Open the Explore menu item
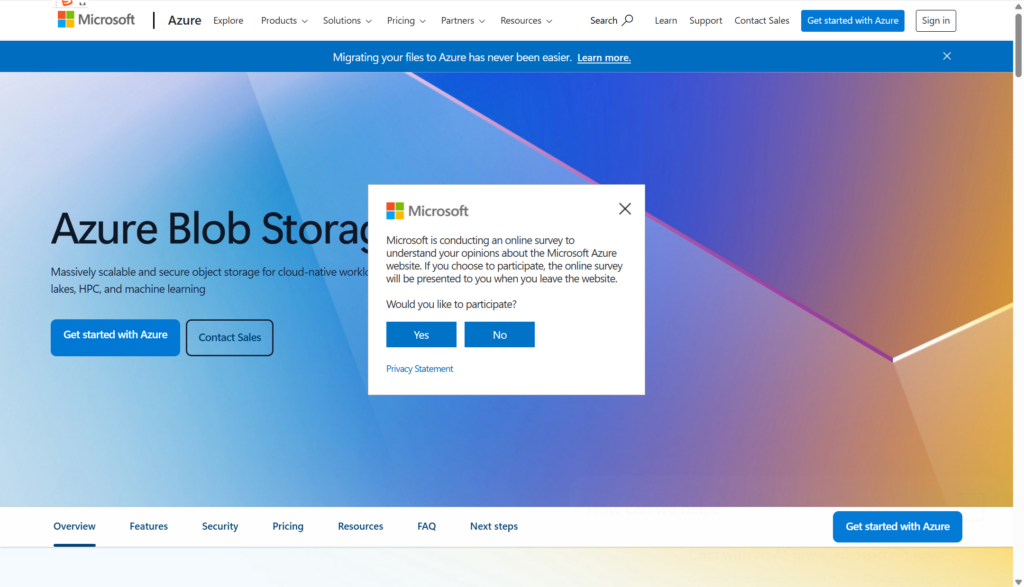This screenshot has width=1024, height=587. [228, 20]
